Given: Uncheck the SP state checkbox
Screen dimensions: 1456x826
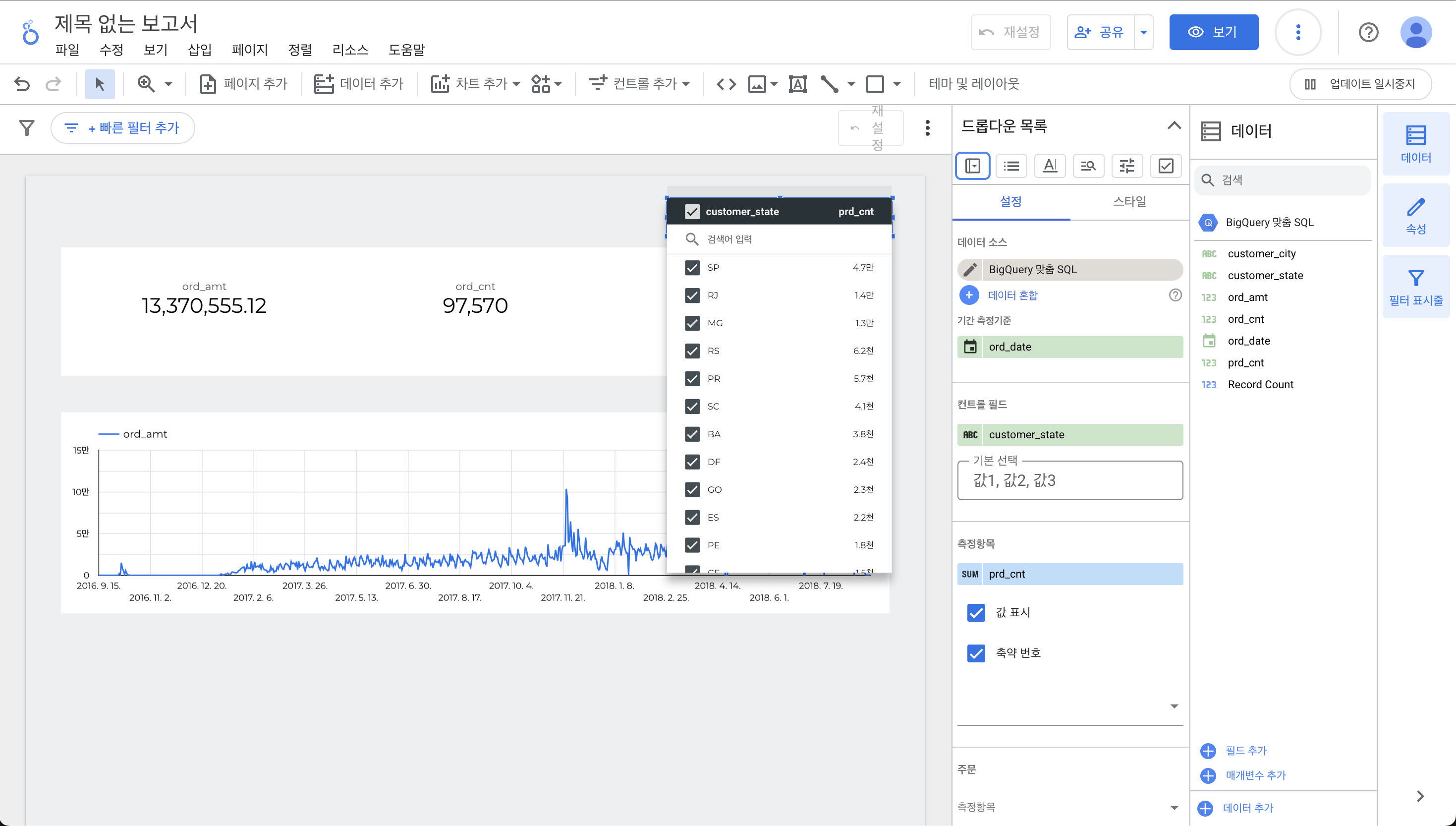Looking at the screenshot, I should (x=692, y=267).
